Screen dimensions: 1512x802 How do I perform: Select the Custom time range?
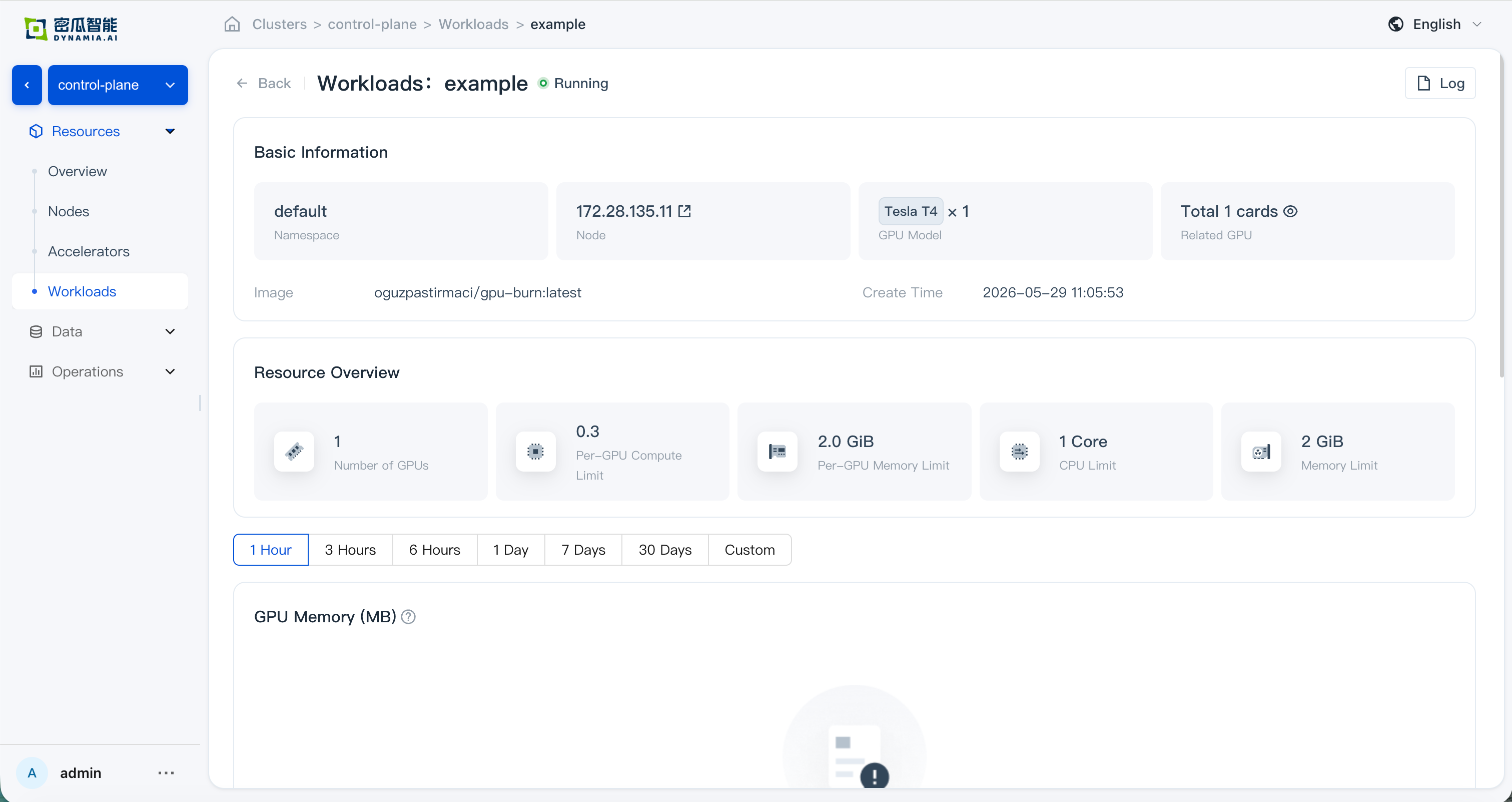tap(749, 550)
